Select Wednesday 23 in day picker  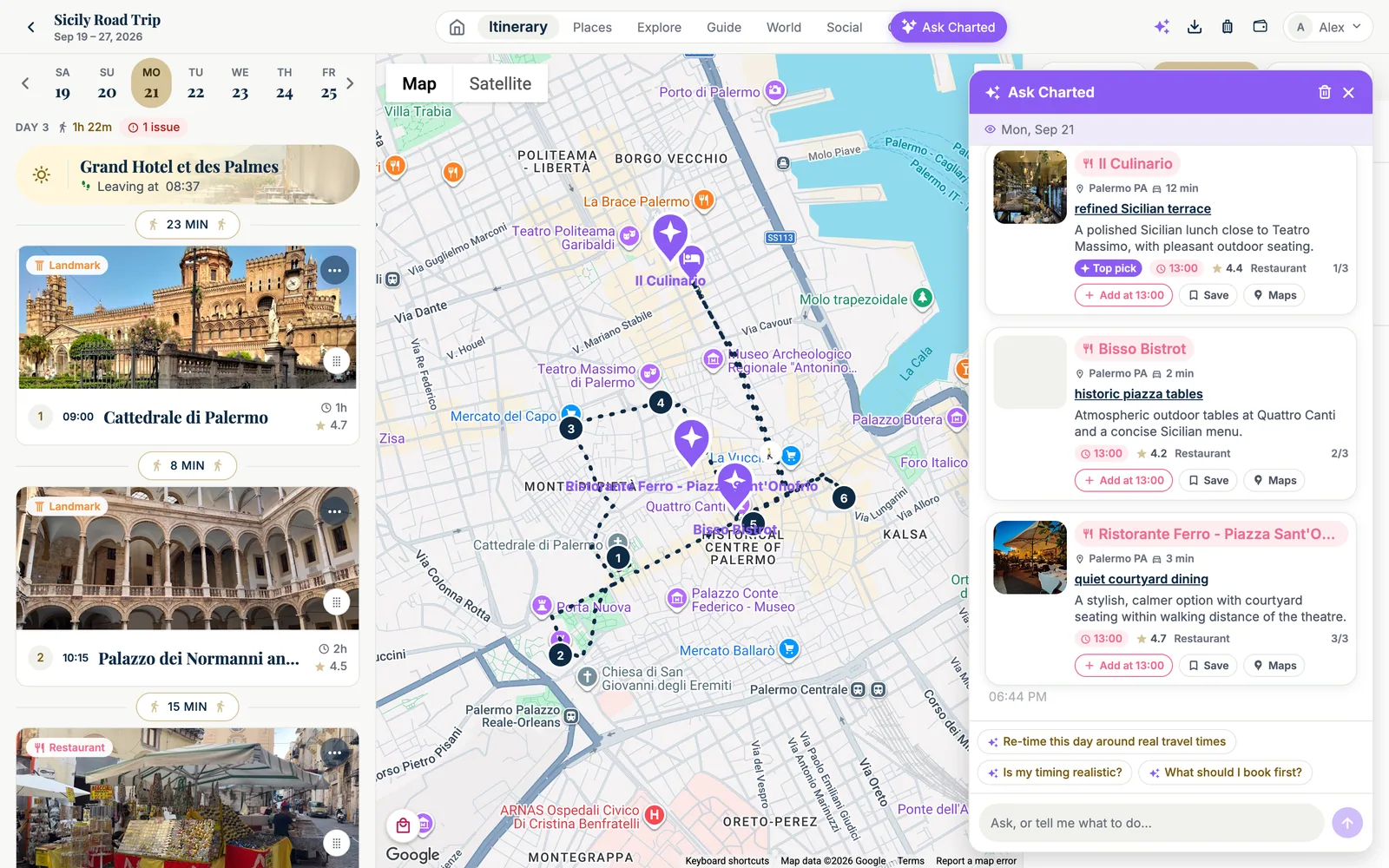(x=240, y=83)
